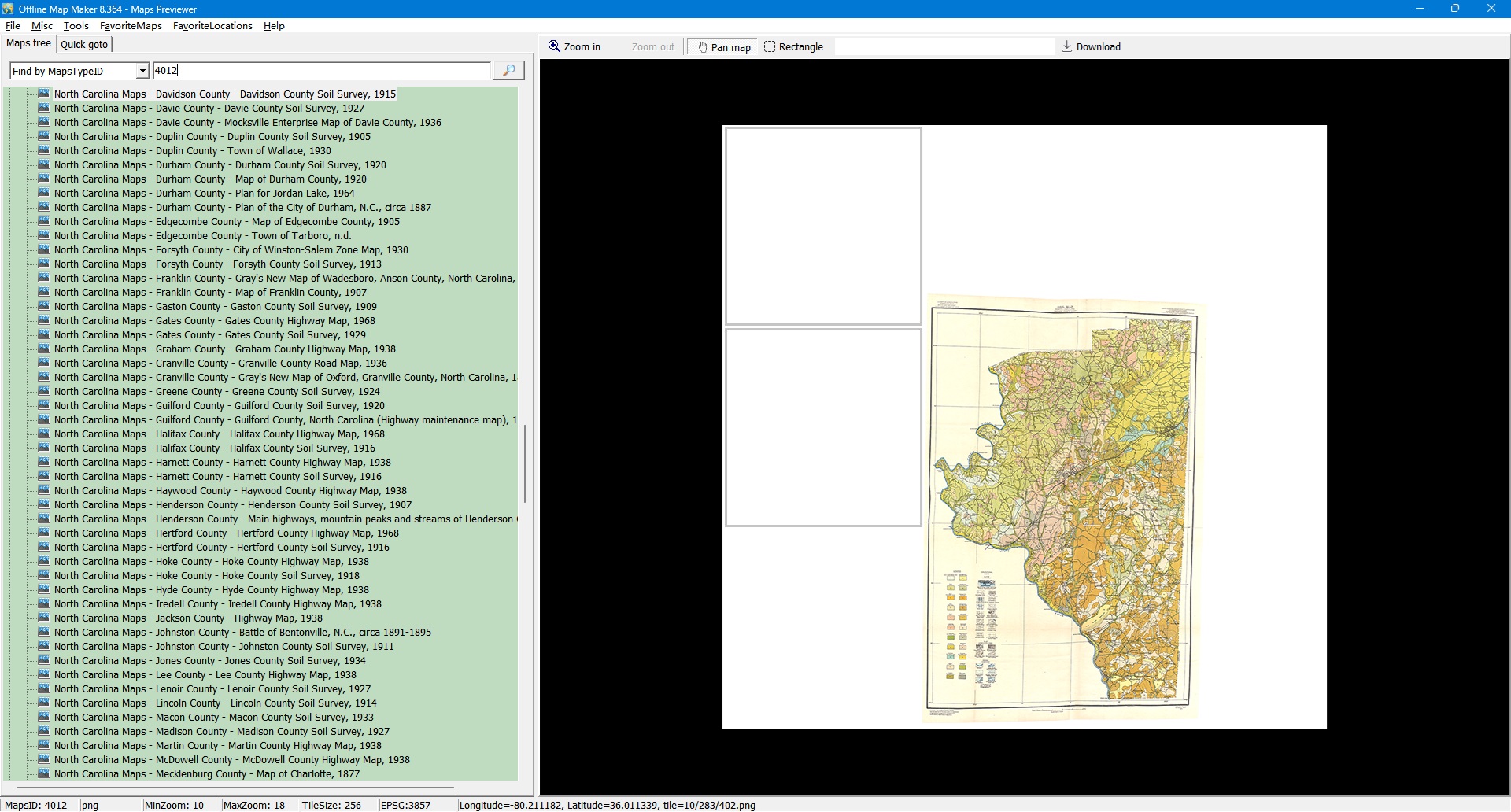Click the Map of Charlotte, 1877 icon
Screen dimensions: 1511x812
coord(44,774)
